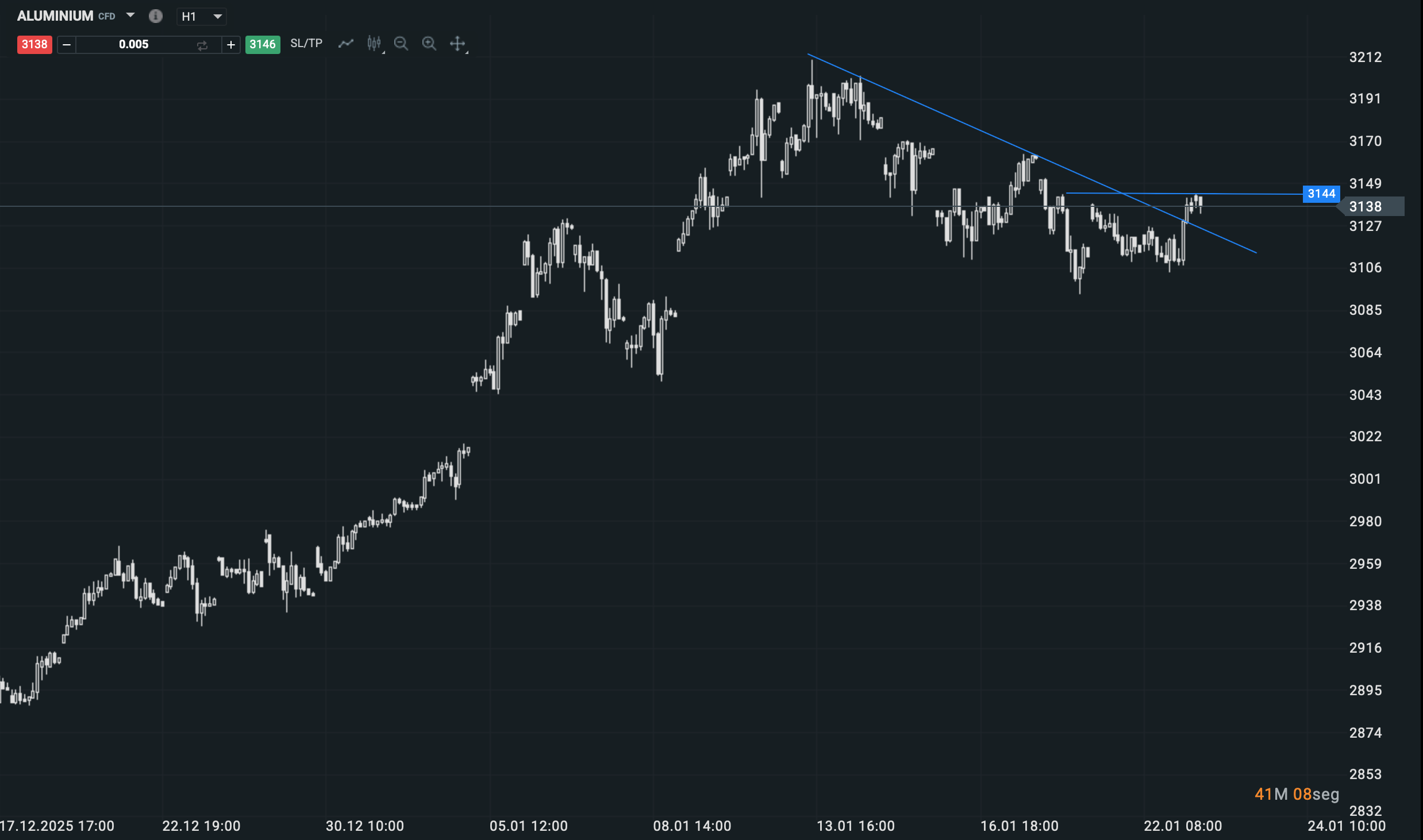Select the crosshair move tool
Viewport: 1423px width, 840px height.
coord(457,44)
